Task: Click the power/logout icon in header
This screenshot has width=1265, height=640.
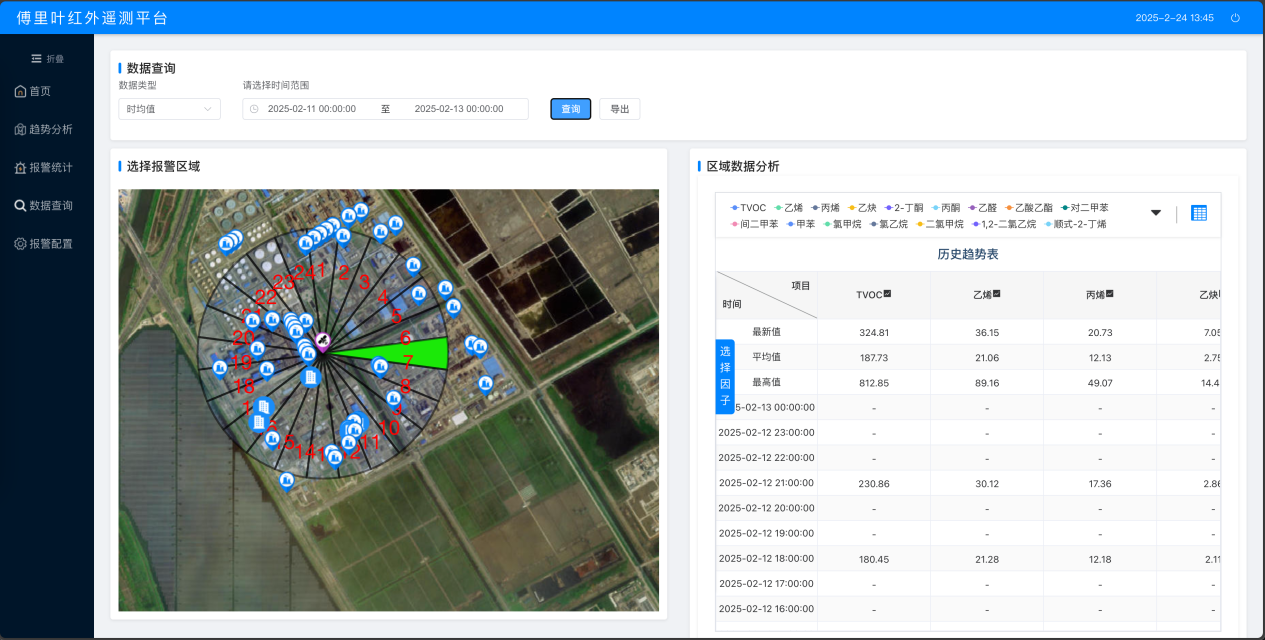Action: [x=1235, y=18]
